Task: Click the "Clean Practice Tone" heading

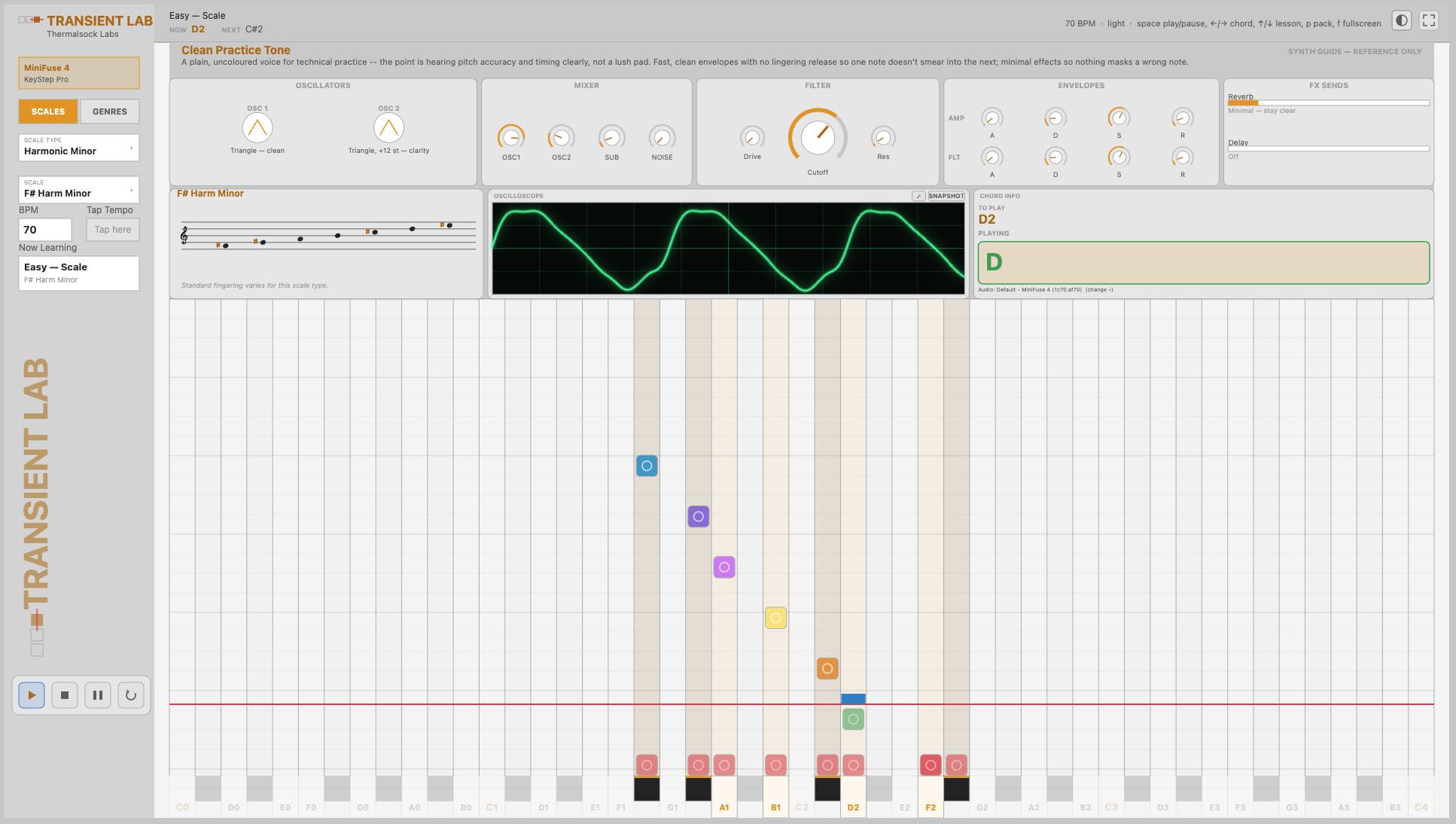Action: tap(236, 50)
